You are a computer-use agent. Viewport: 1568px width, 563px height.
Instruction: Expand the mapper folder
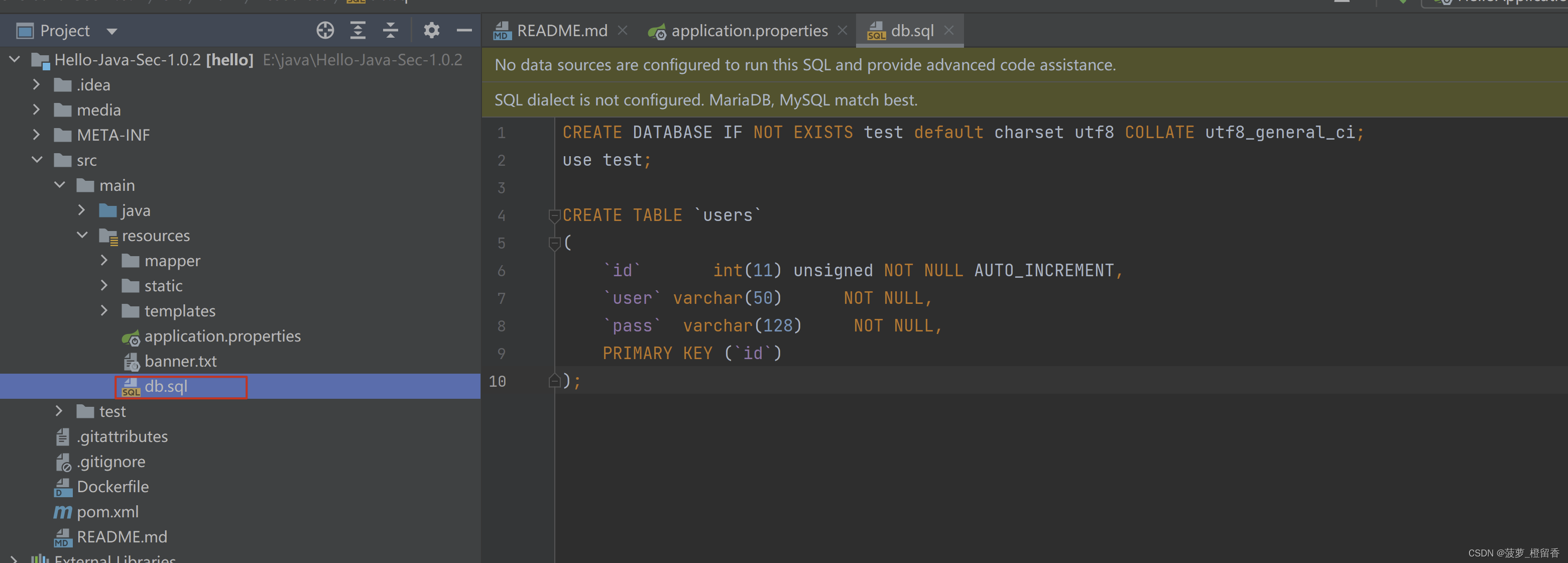[x=104, y=261]
